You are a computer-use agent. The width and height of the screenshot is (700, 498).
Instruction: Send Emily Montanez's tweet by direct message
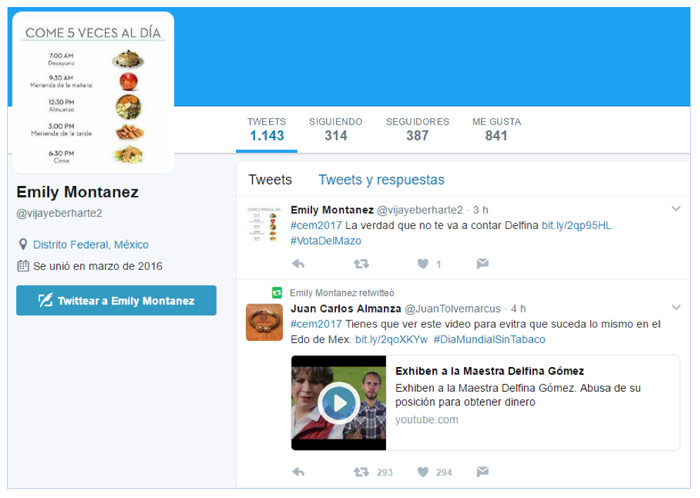[483, 264]
